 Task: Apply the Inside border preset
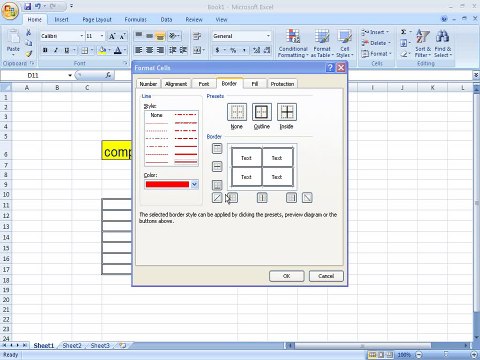pyautogui.click(x=287, y=112)
